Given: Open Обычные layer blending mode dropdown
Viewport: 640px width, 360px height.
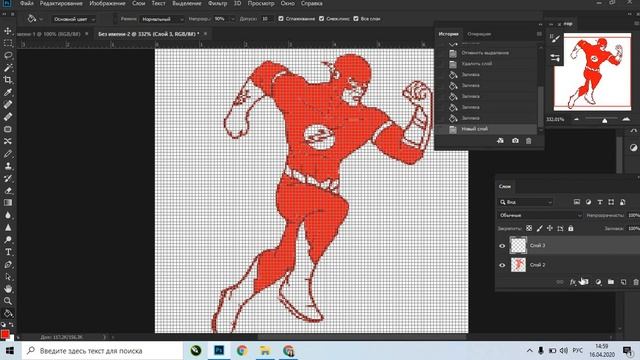Looking at the screenshot, I should click(540, 215).
